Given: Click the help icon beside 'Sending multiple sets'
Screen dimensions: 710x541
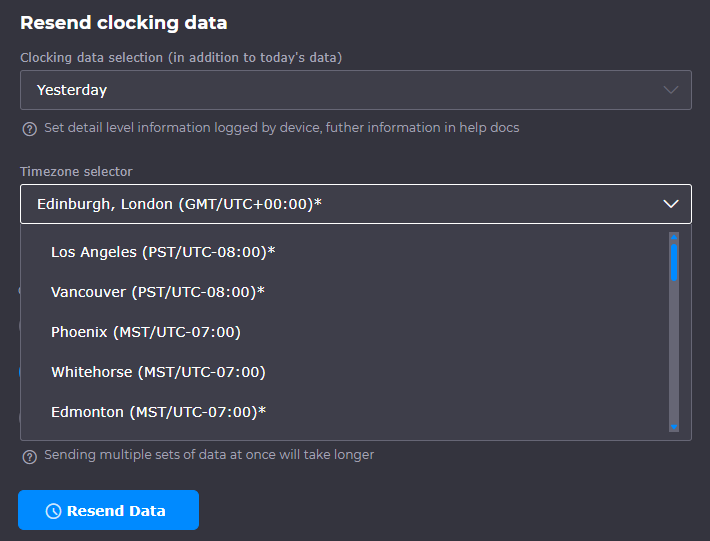Looking at the screenshot, I should tap(30, 456).
